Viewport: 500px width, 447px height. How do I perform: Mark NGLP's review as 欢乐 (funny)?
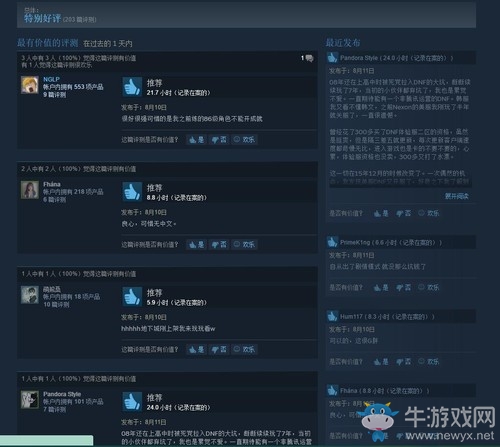pos(244,140)
